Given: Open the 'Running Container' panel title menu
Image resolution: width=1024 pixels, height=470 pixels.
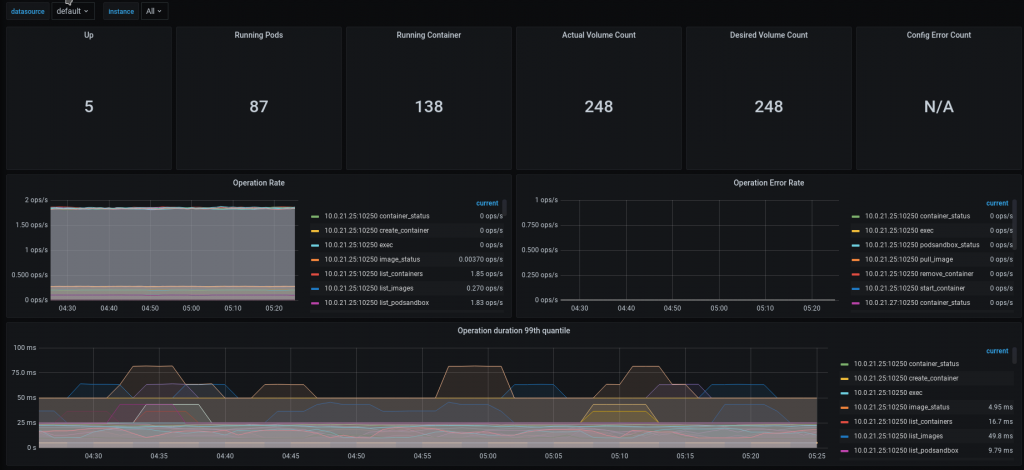Looking at the screenshot, I should 428,35.
